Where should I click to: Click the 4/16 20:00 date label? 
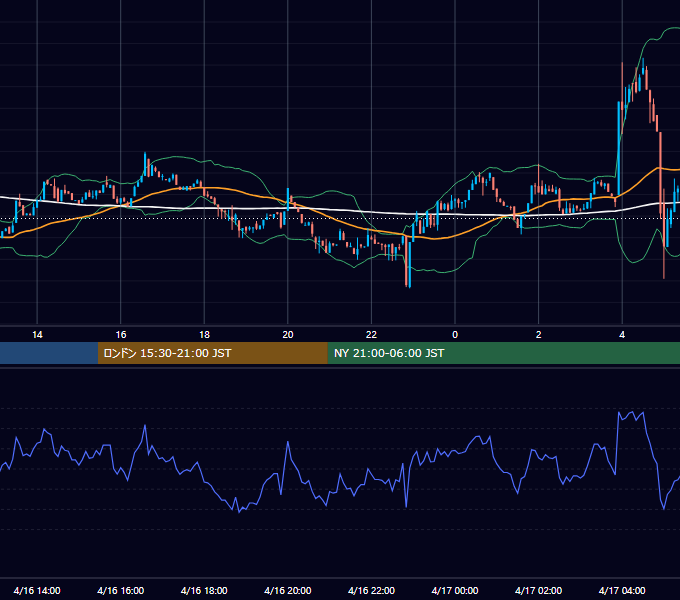tap(288, 590)
